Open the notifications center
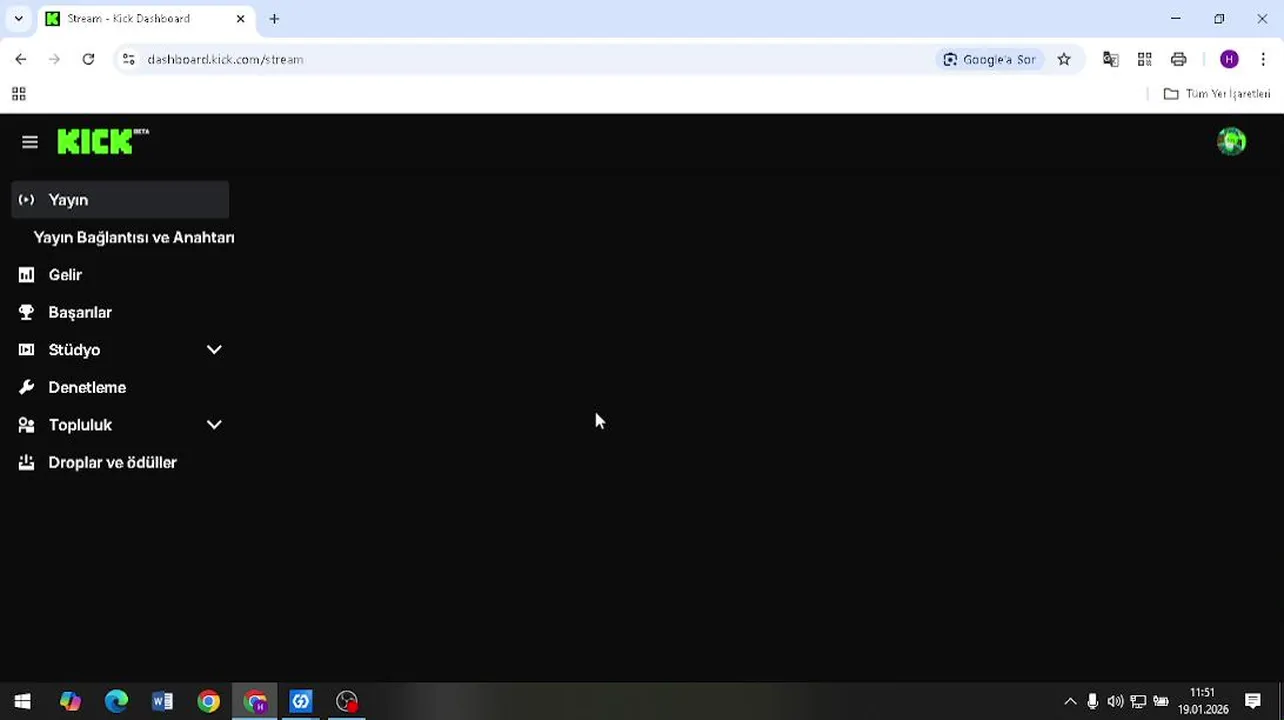Viewport: 1284px width, 720px height. coord(1253,701)
